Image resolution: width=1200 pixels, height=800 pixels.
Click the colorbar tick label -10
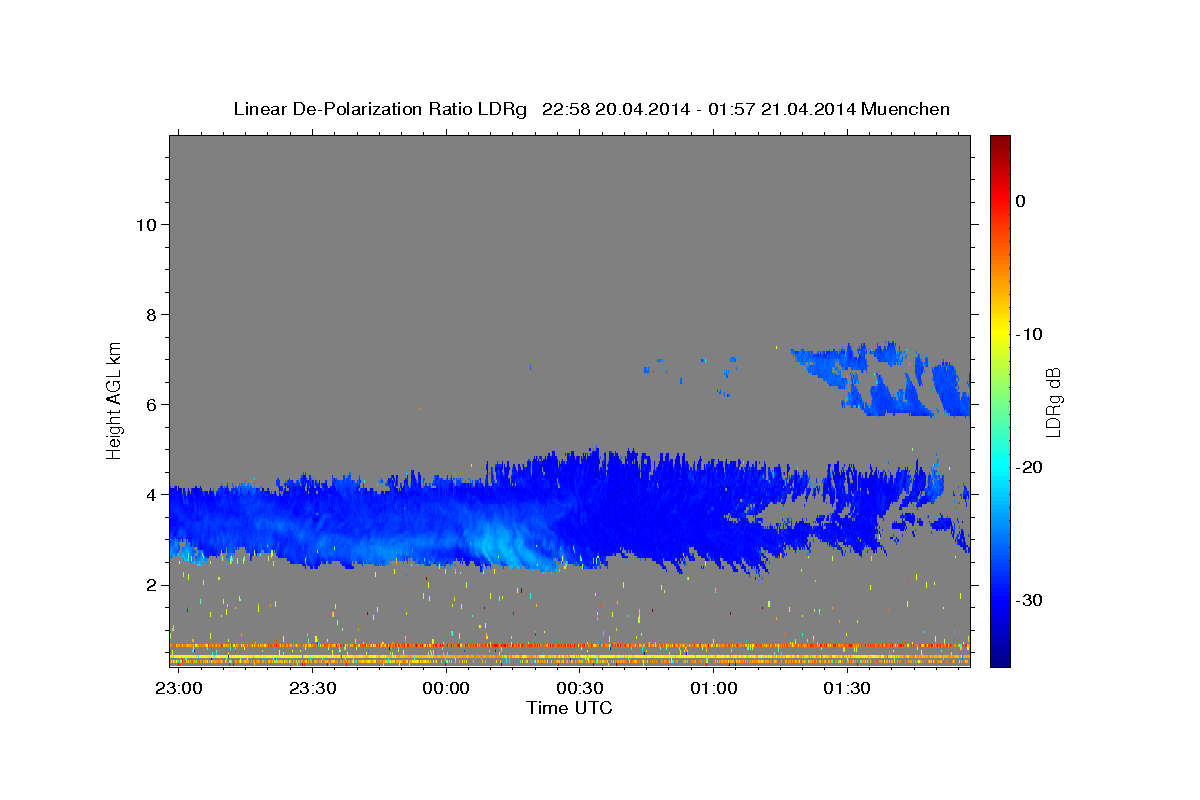pos(1029,334)
